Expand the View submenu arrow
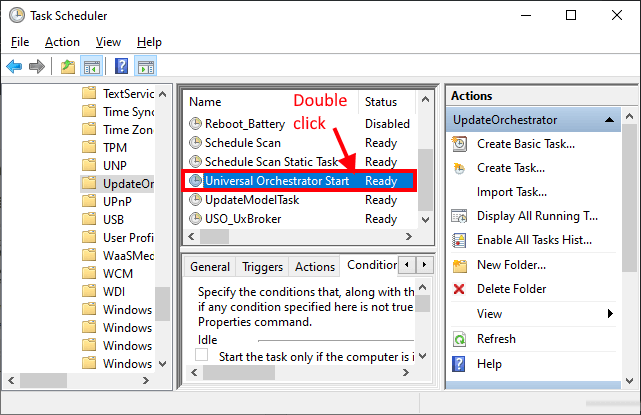Image resolution: width=641 pixels, height=415 pixels. (610, 314)
